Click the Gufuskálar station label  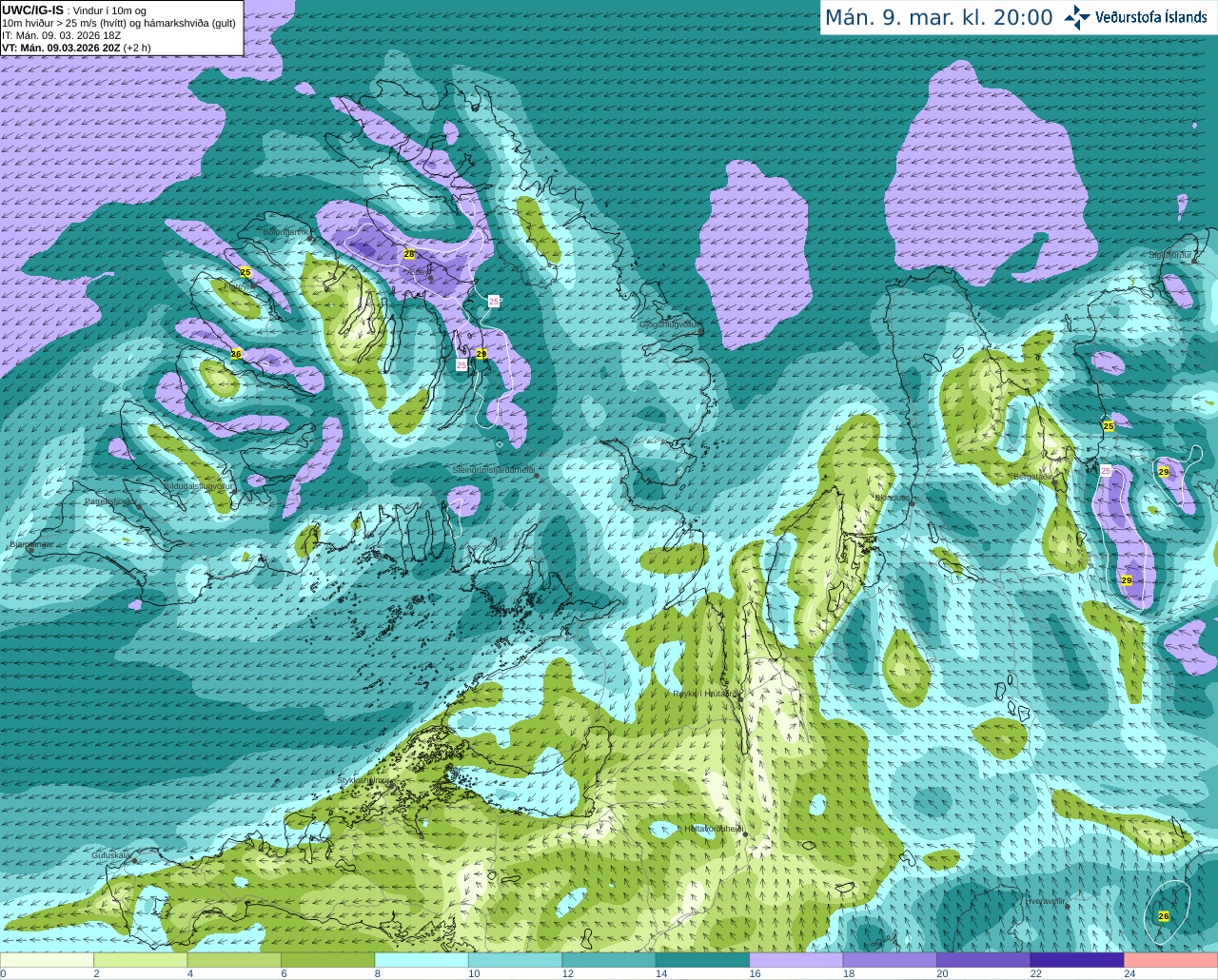pyautogui.click(x=110, y=855)
